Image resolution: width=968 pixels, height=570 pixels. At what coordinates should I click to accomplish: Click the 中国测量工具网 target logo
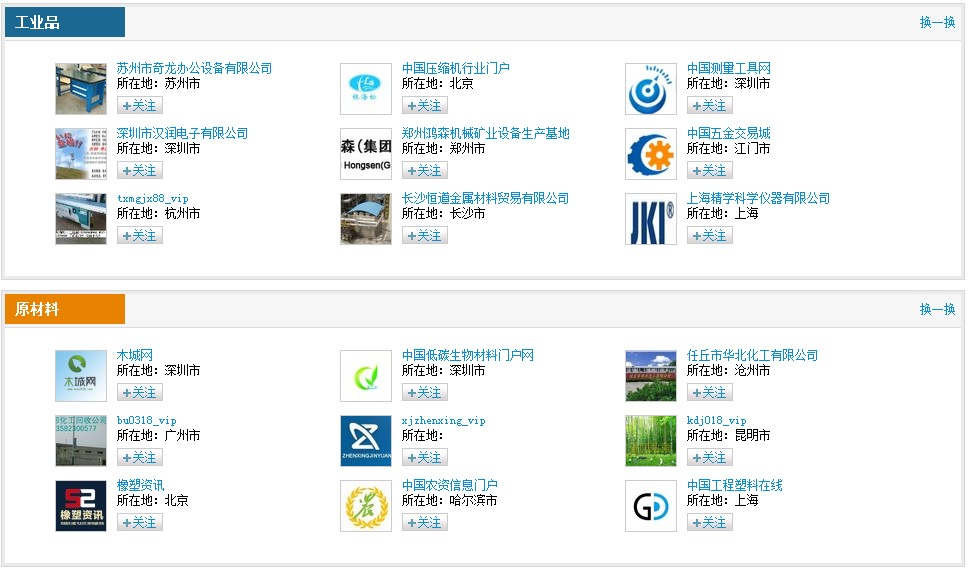click(x=650, y=89)
